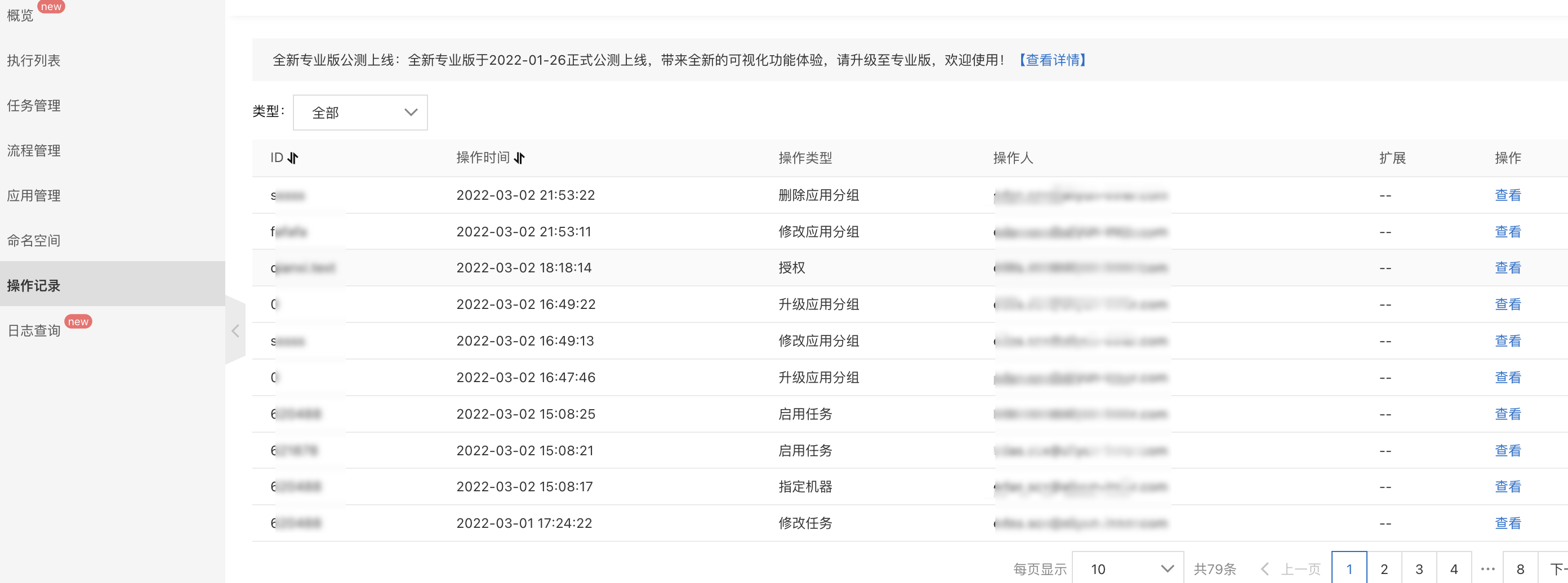Click the chevron arrow of the 类型 selector

click(x=411, y=113)
